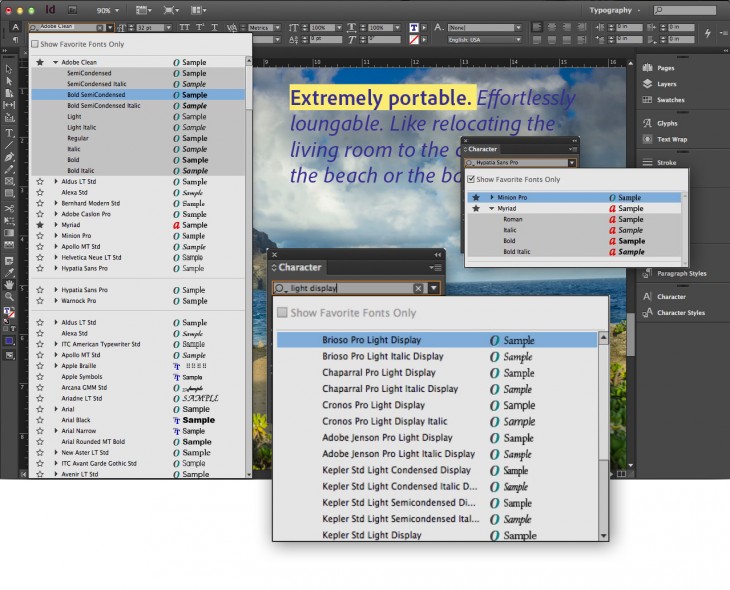Viewport: 730px width, 590px height.
Task: Choose Chaparral Pro Light Italic Display
Action: point(437,389)
